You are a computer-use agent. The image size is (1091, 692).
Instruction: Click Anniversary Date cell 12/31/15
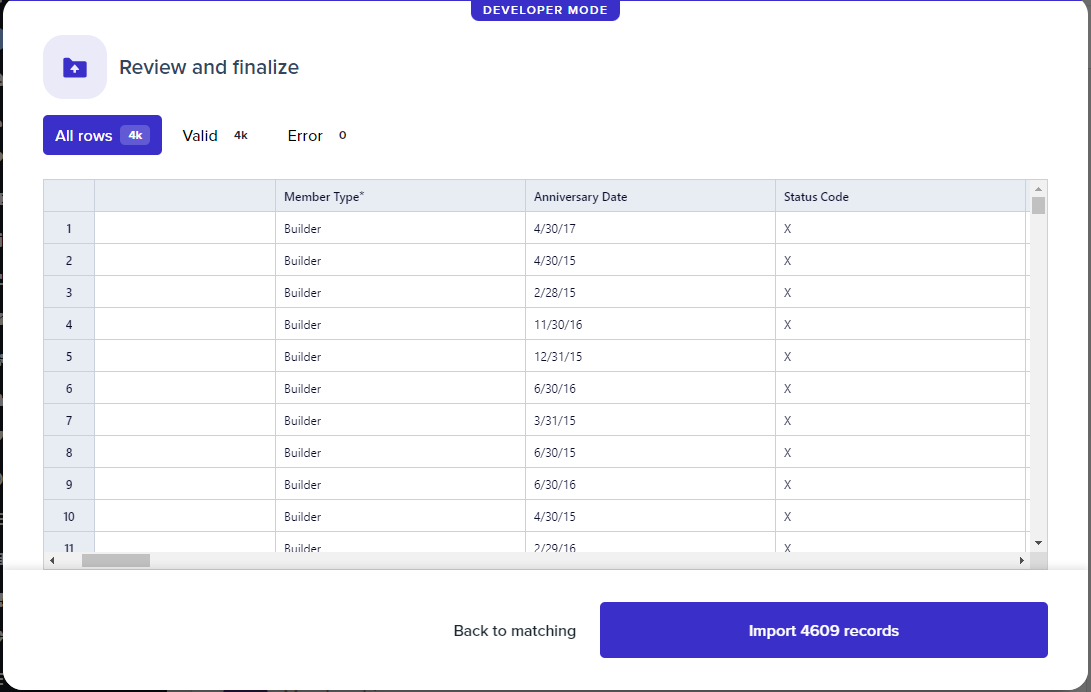[651, 356]
